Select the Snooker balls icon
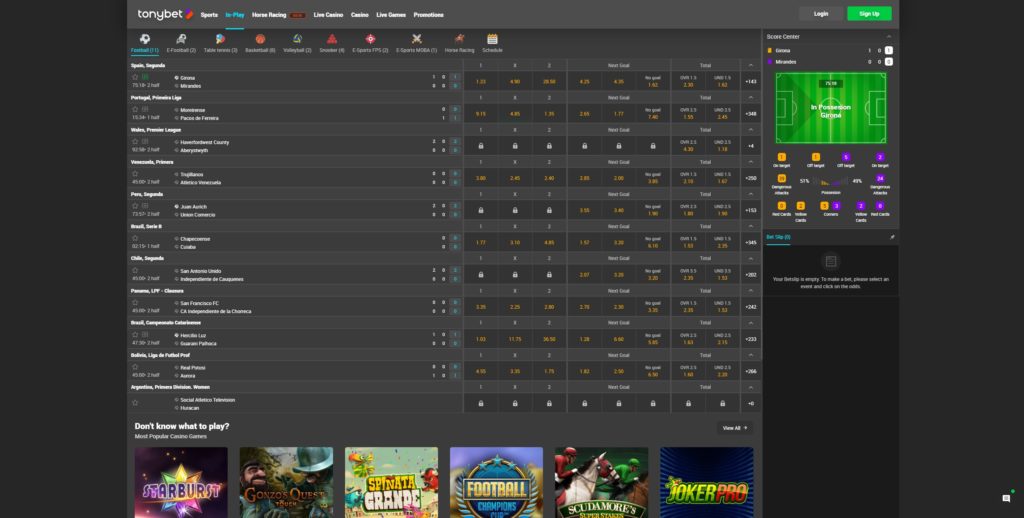 point(332,39)
